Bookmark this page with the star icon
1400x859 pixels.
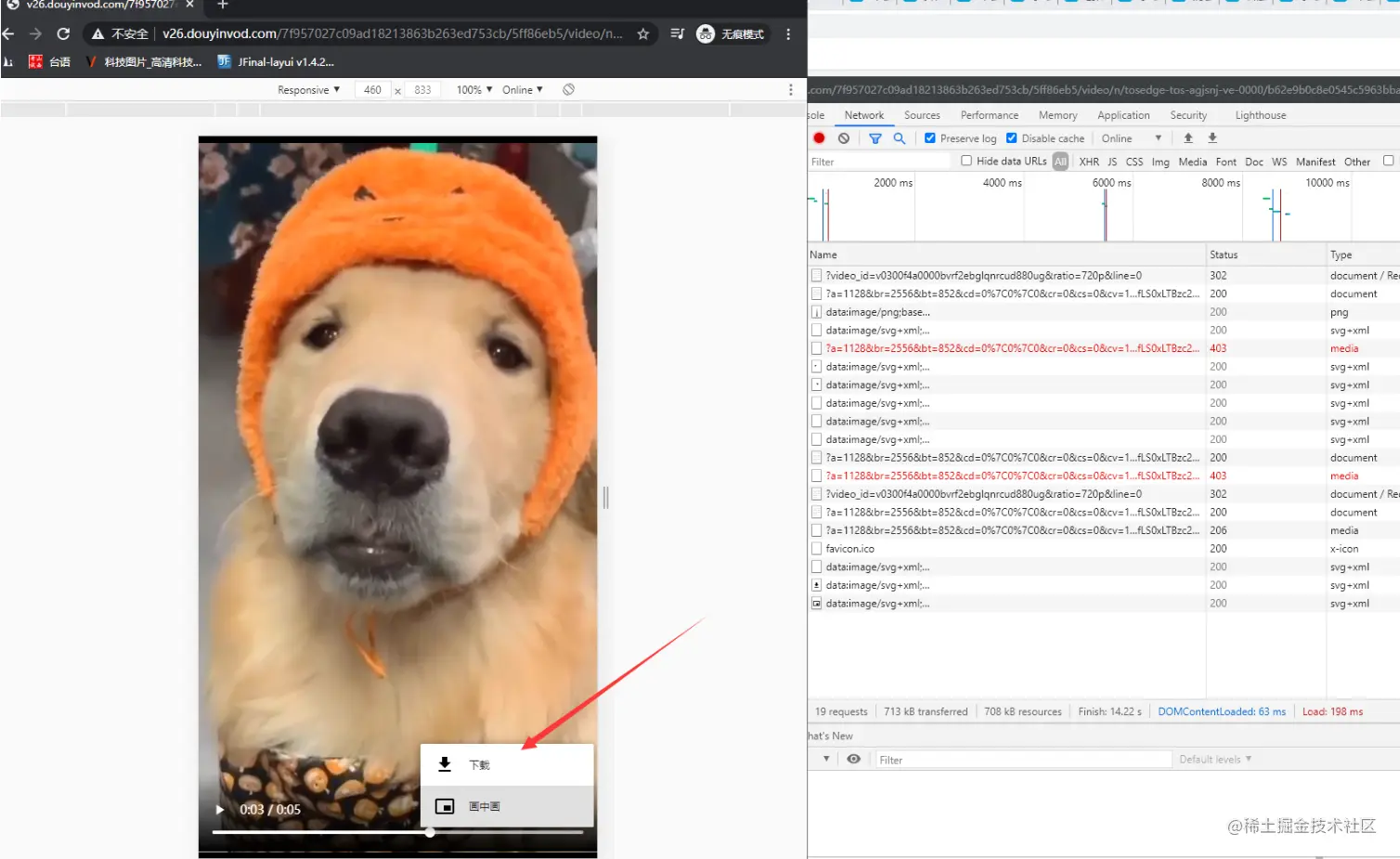[x=642, y=34]
